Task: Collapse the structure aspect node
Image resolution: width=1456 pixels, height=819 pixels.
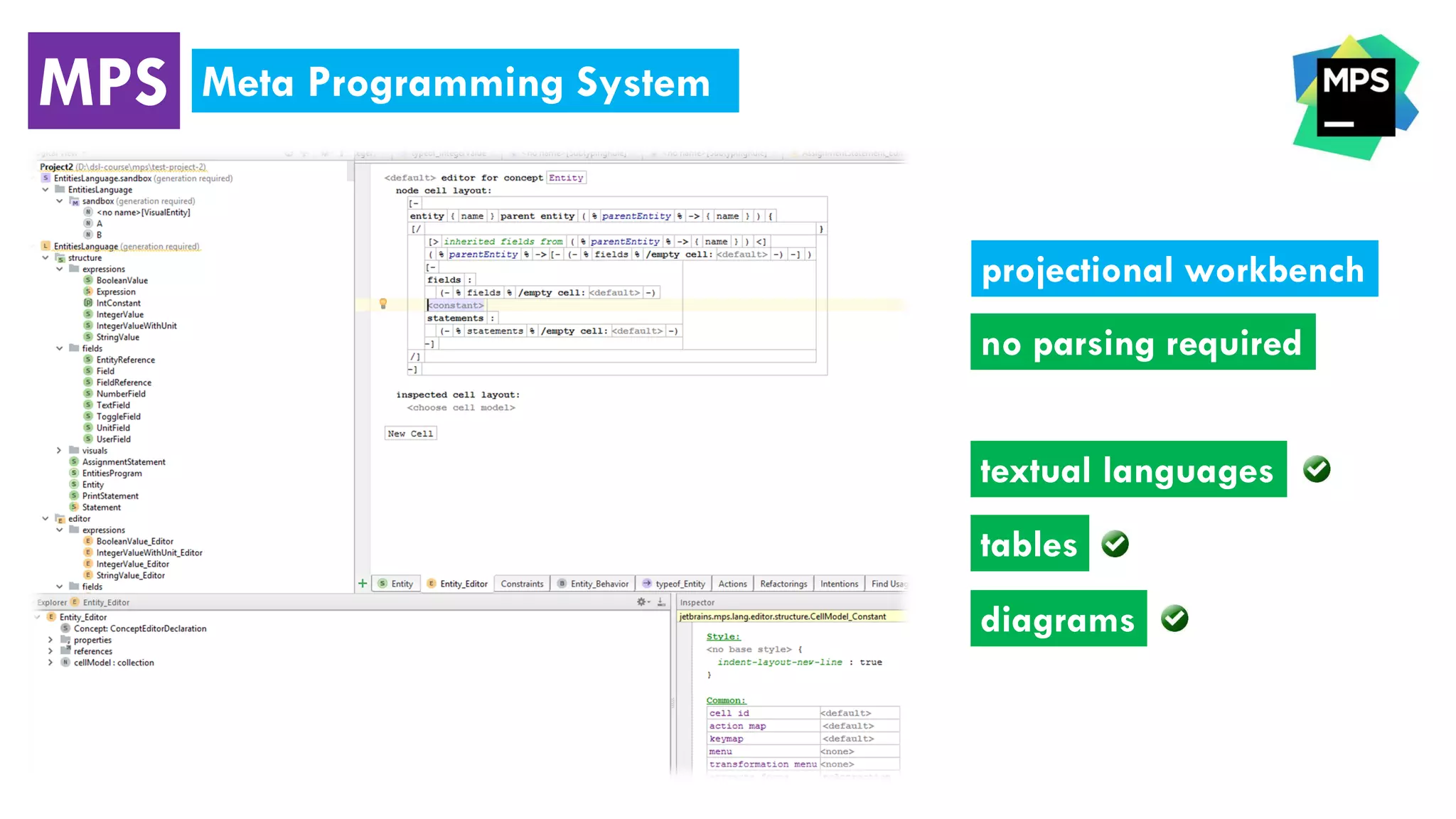Action: tap(45, 257)
